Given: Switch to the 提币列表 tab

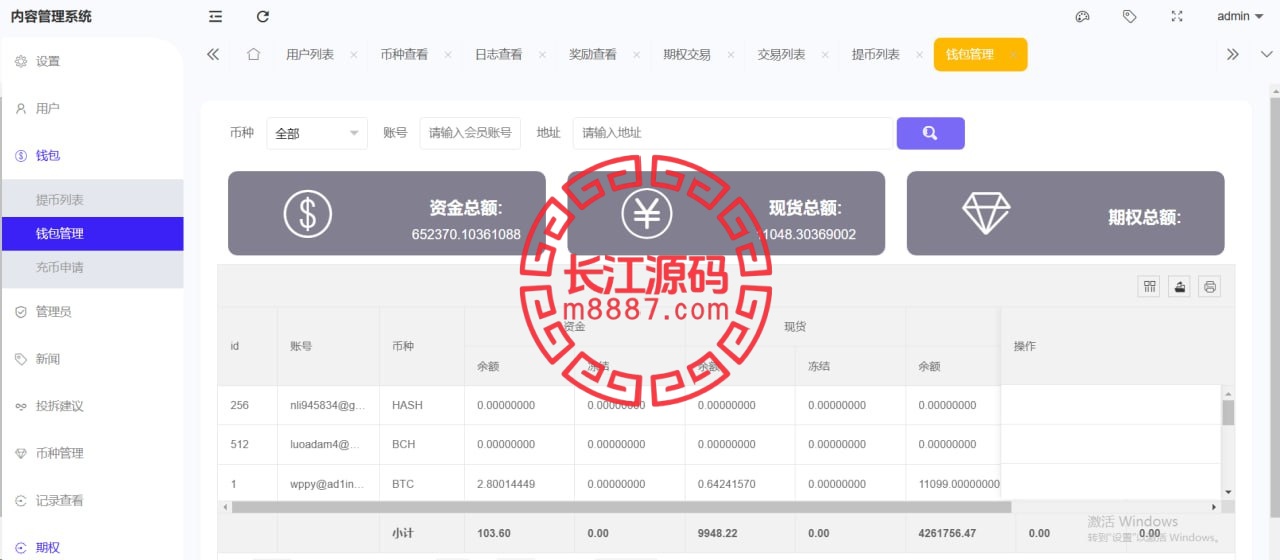Looking at the screenshot, I should click(x=876, y=55).
